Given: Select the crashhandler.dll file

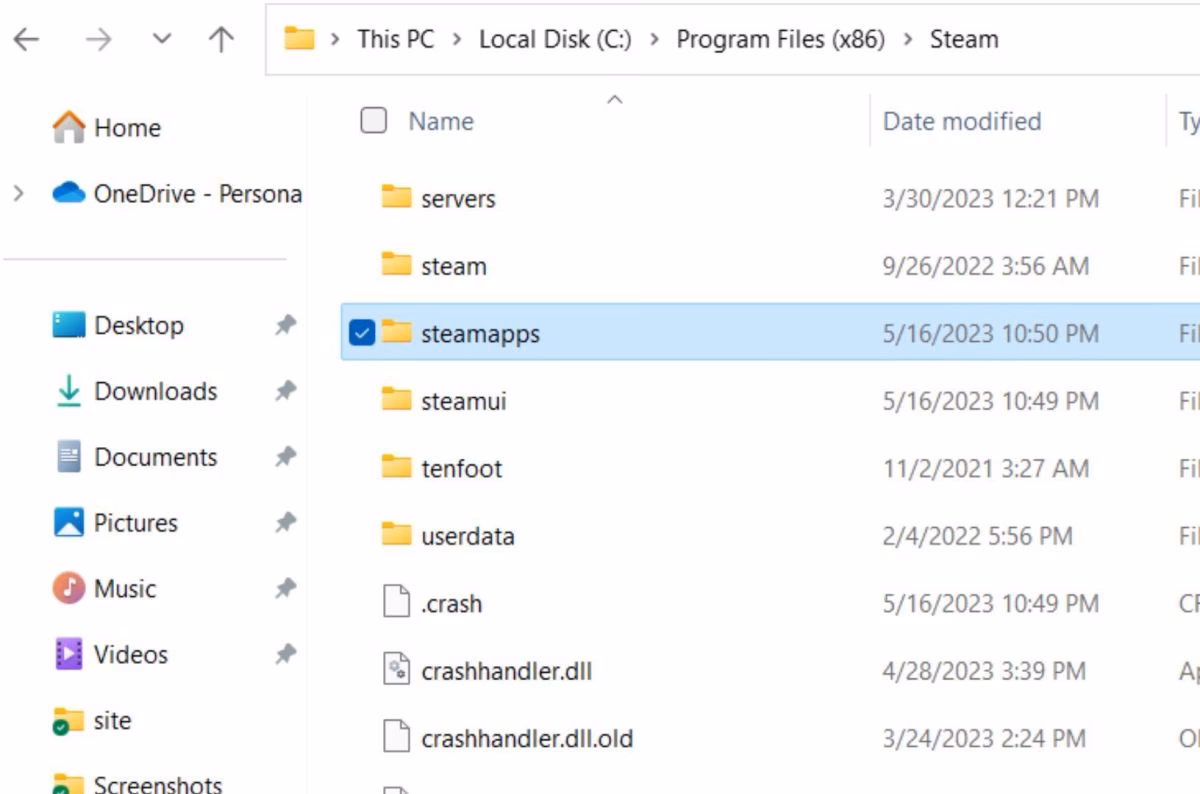Looking at the screenshot, I should (507, 671).
